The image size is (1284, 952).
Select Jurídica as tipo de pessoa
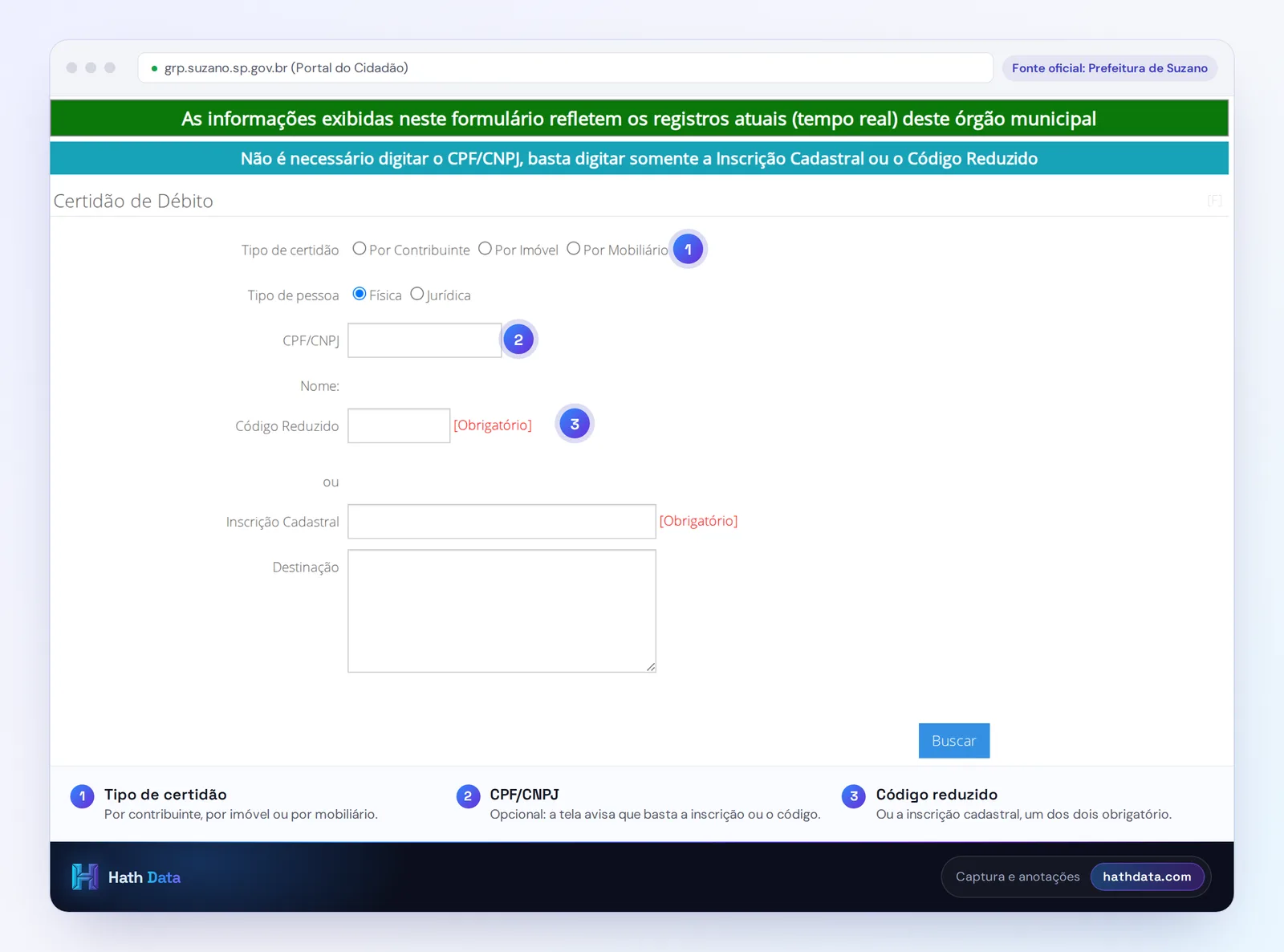pyautogui.click(x=416, y=294)
